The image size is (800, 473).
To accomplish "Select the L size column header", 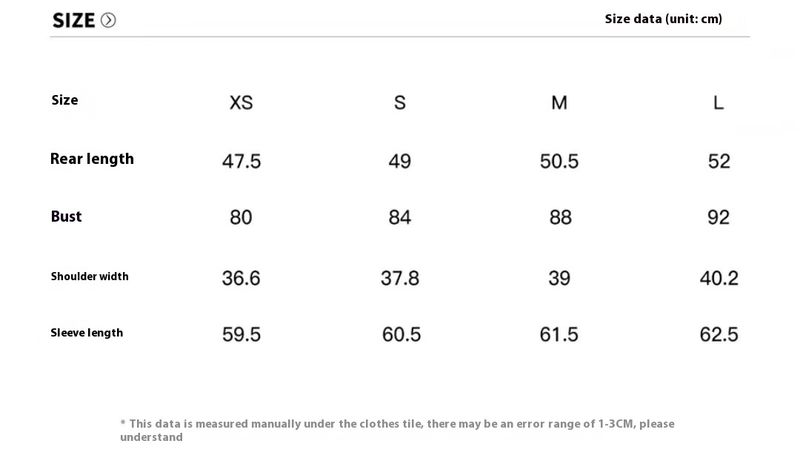I will (718, 103).
